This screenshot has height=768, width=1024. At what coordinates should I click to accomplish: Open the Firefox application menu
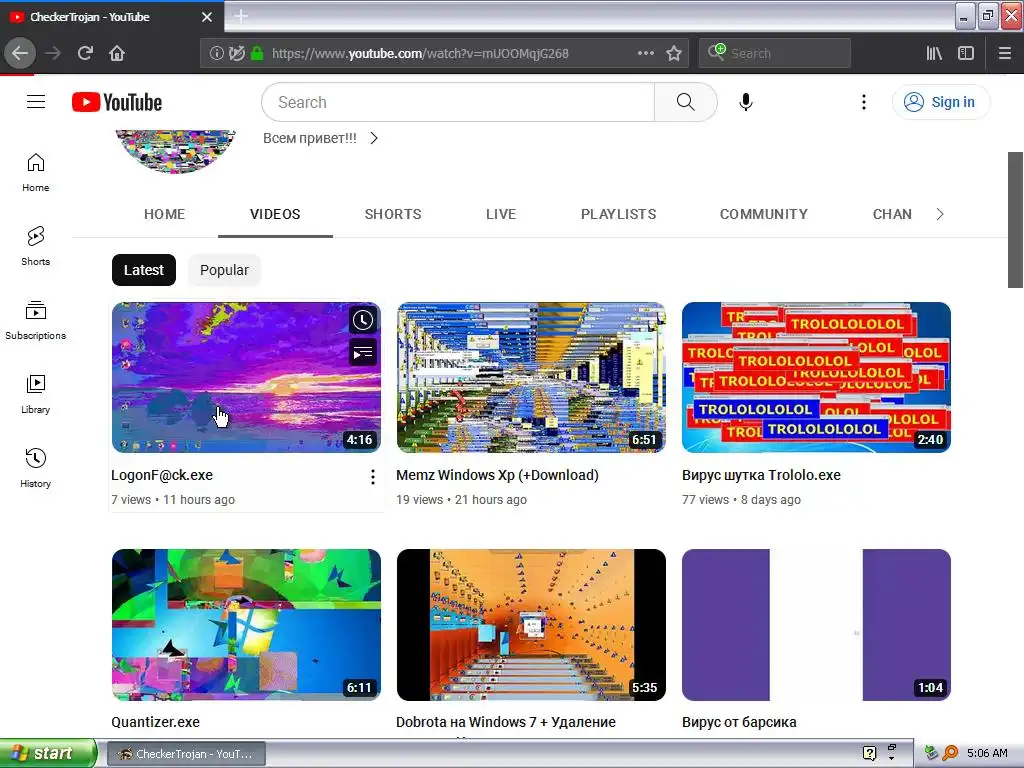(x=1004, y=53)
